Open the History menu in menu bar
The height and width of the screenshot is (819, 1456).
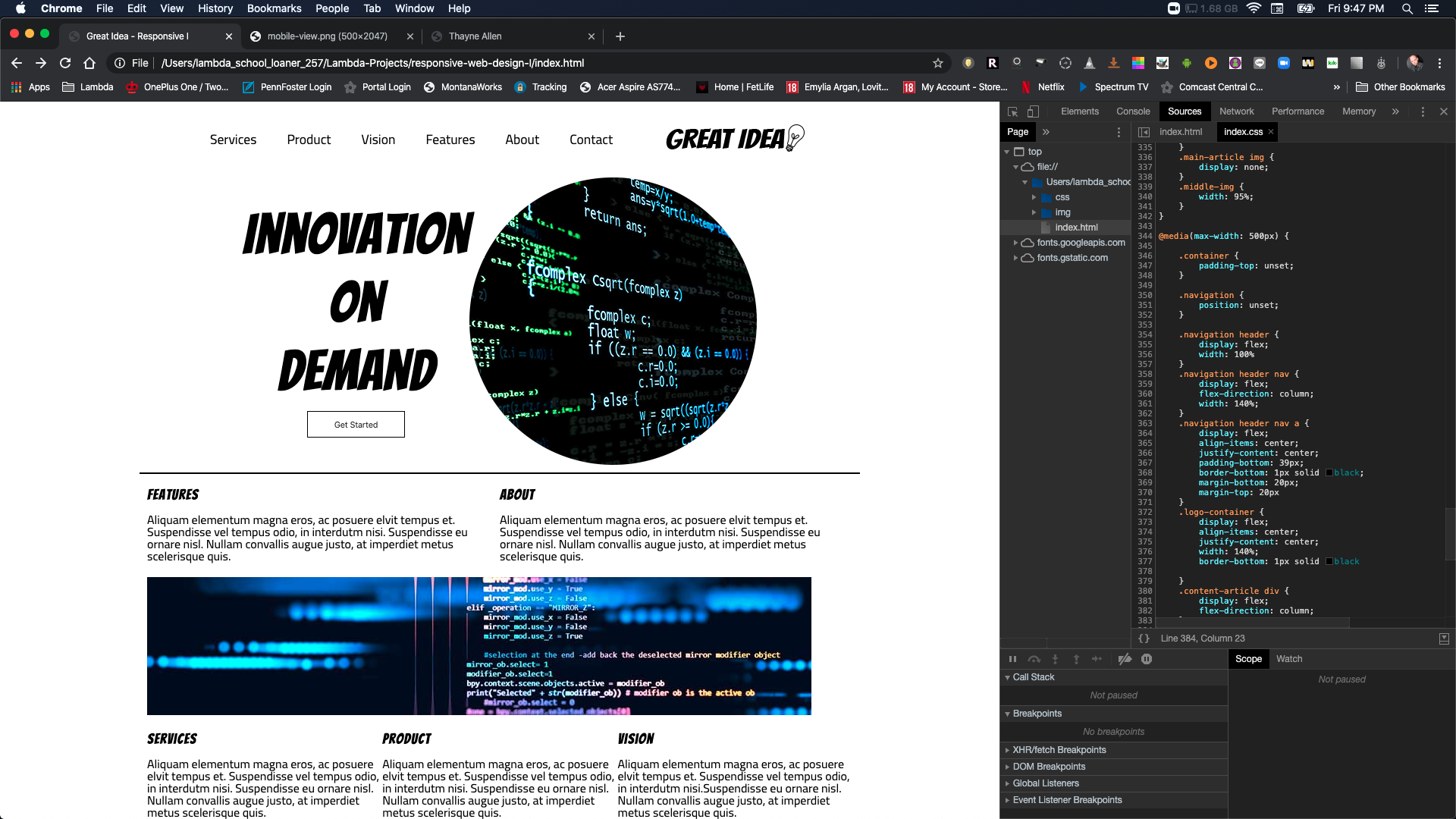(x=215, y=8)
